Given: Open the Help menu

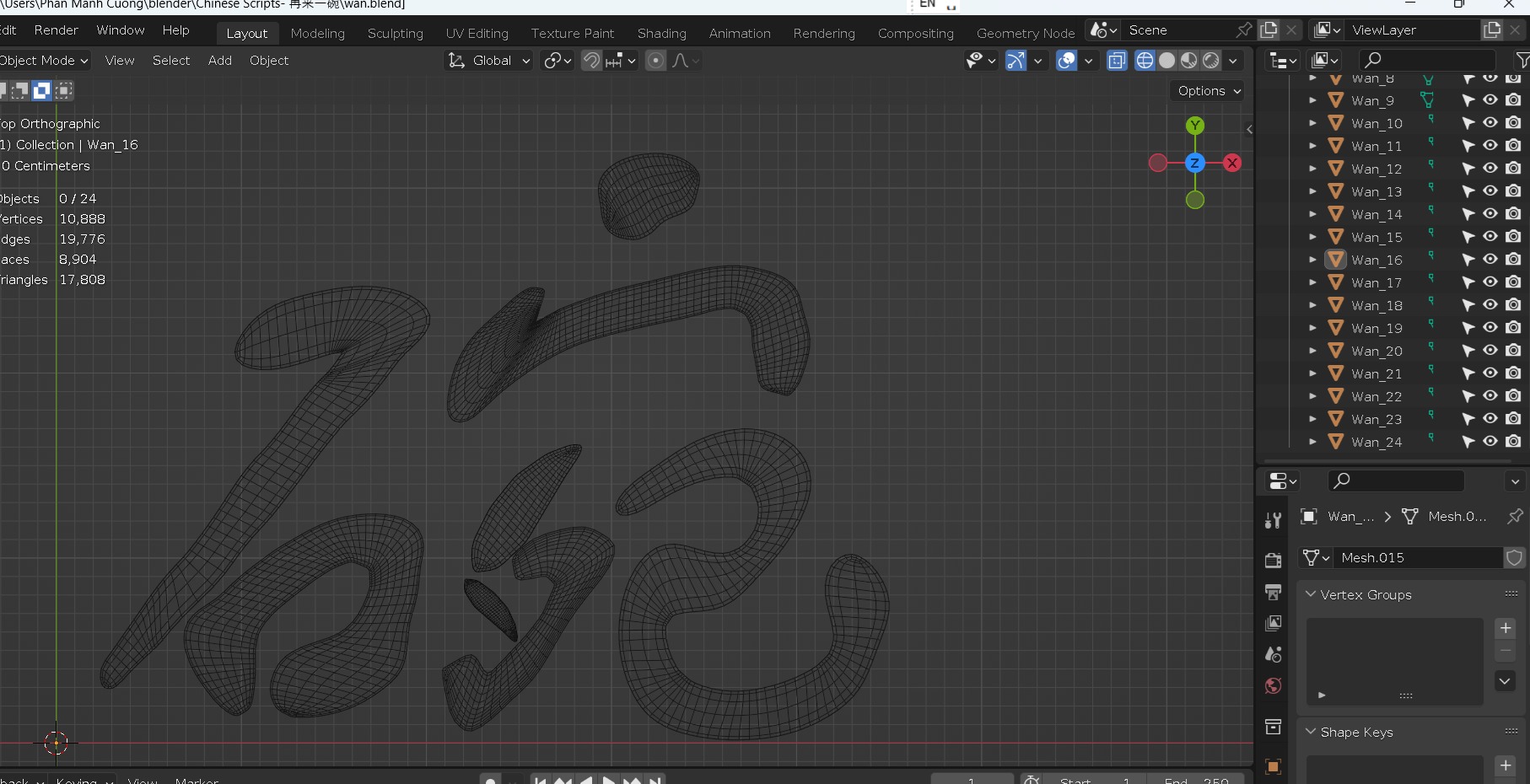Looking at the screenshot, I should [x=176, y=30].
